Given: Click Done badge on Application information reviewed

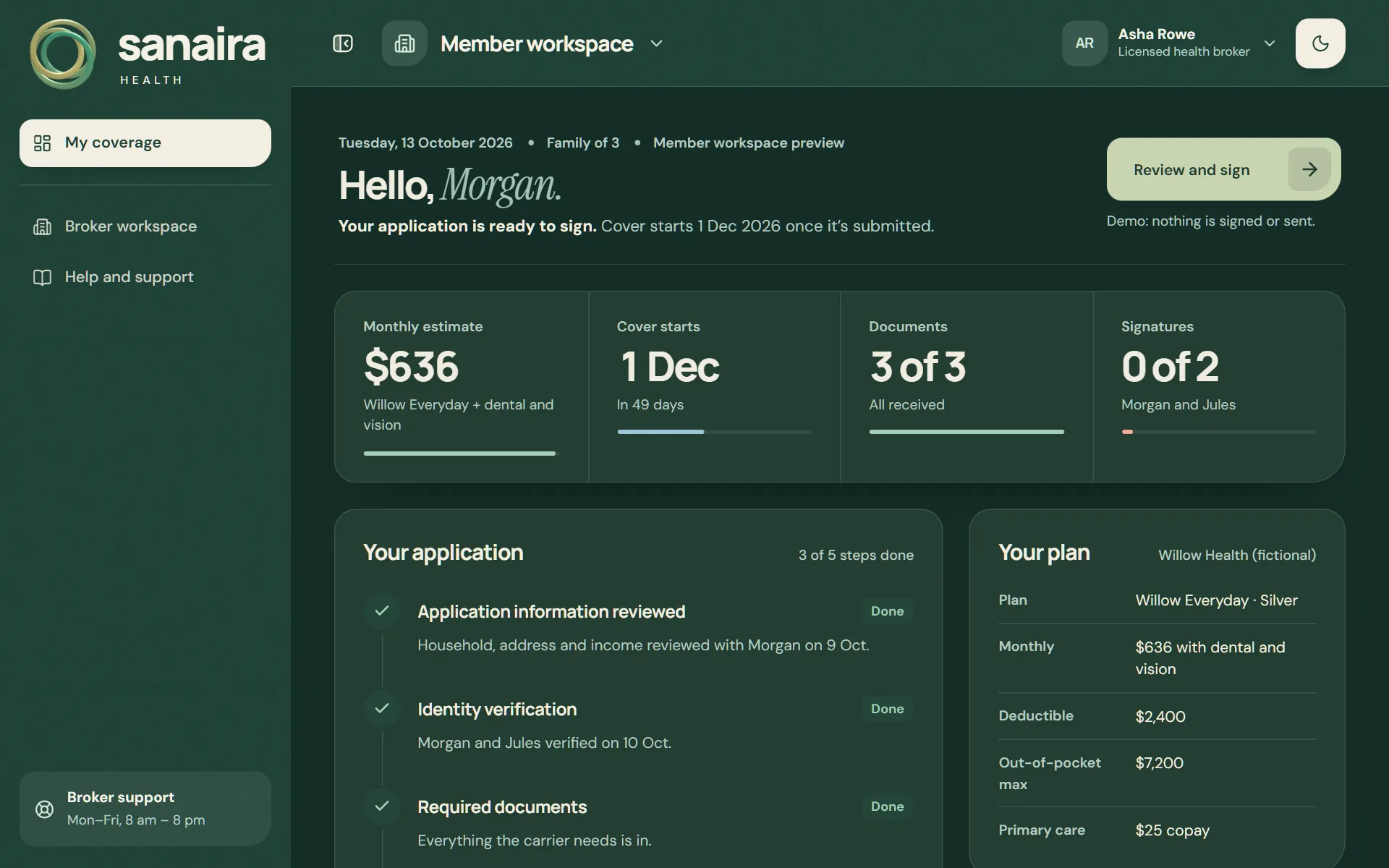Looking at the screenshot, I should click(888, 611).
